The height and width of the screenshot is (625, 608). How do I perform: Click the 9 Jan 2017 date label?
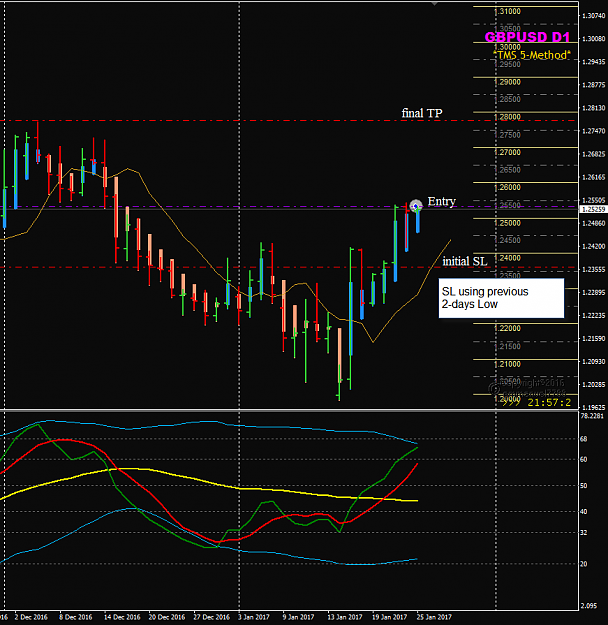click(x=298, y=617)
